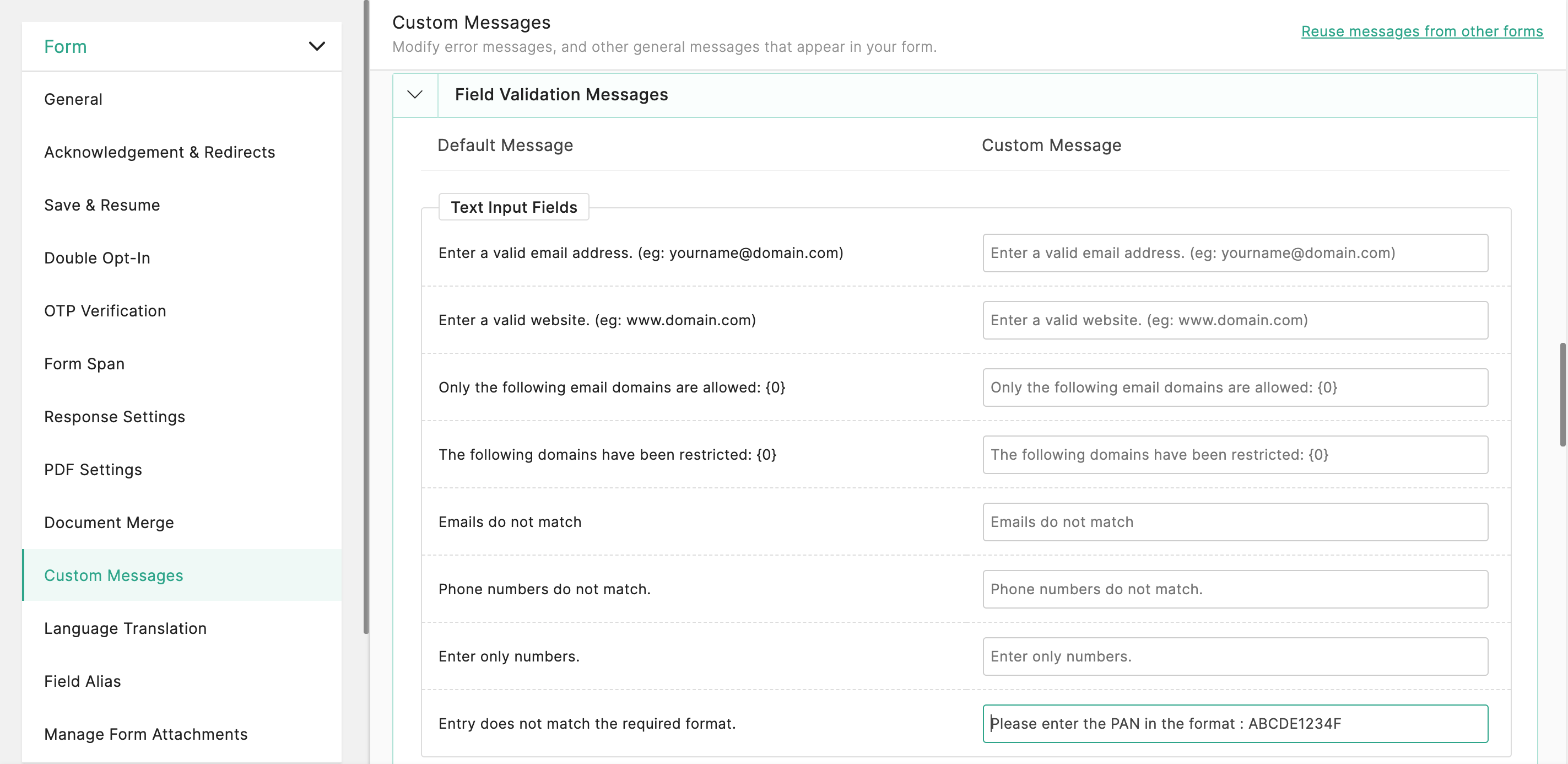Click the dropdown chevron on Form panel
1568x764 pixels.
coord(317,45)
